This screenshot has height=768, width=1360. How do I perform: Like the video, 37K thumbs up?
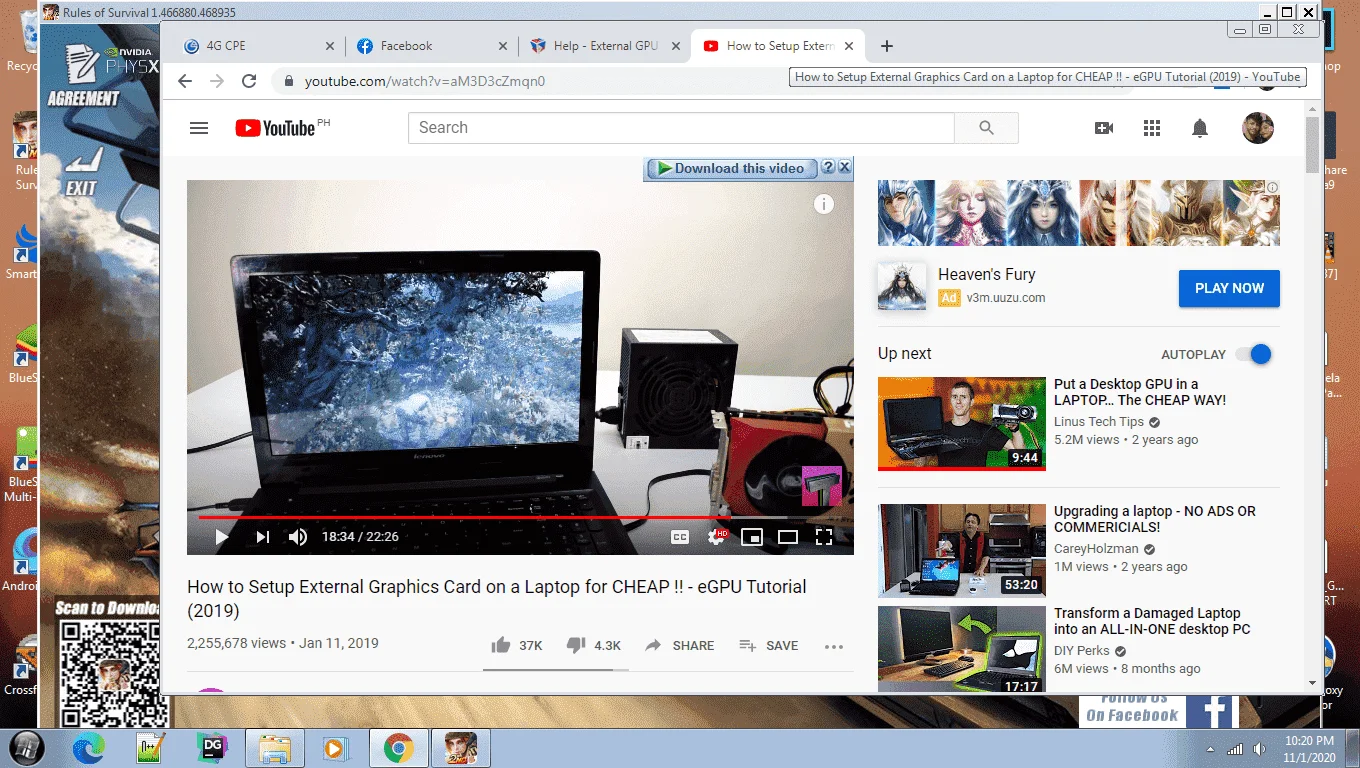click(517, 646)
